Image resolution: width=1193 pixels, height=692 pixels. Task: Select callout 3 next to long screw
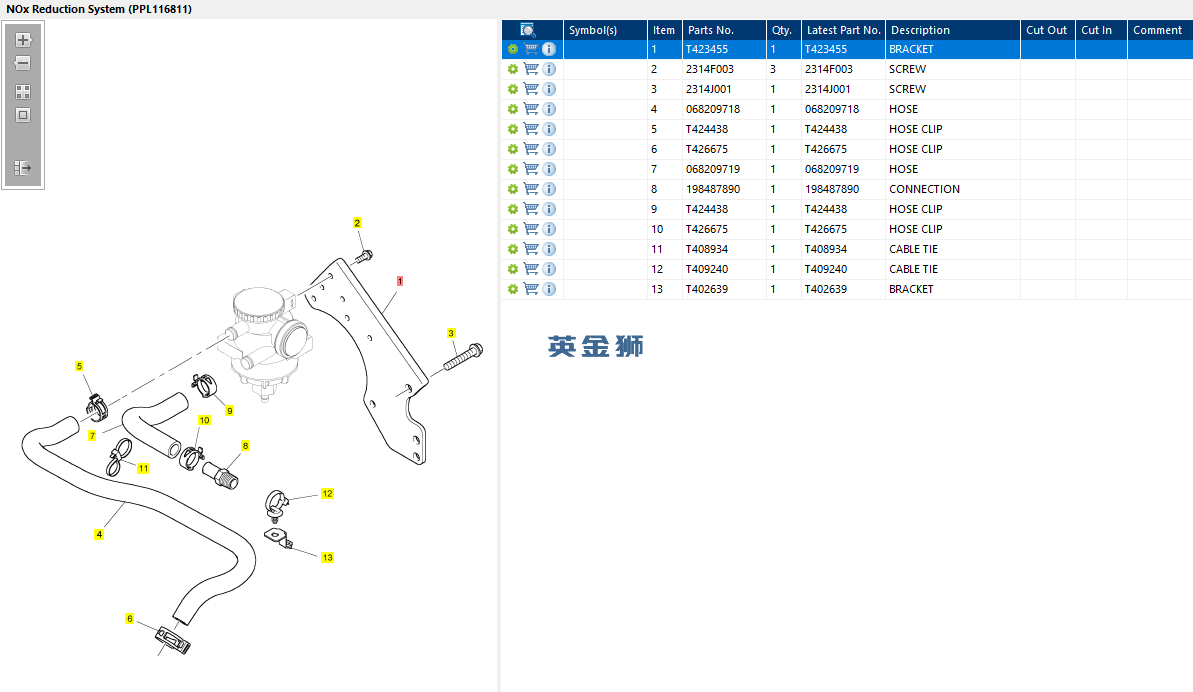click(x=451, y=333)
